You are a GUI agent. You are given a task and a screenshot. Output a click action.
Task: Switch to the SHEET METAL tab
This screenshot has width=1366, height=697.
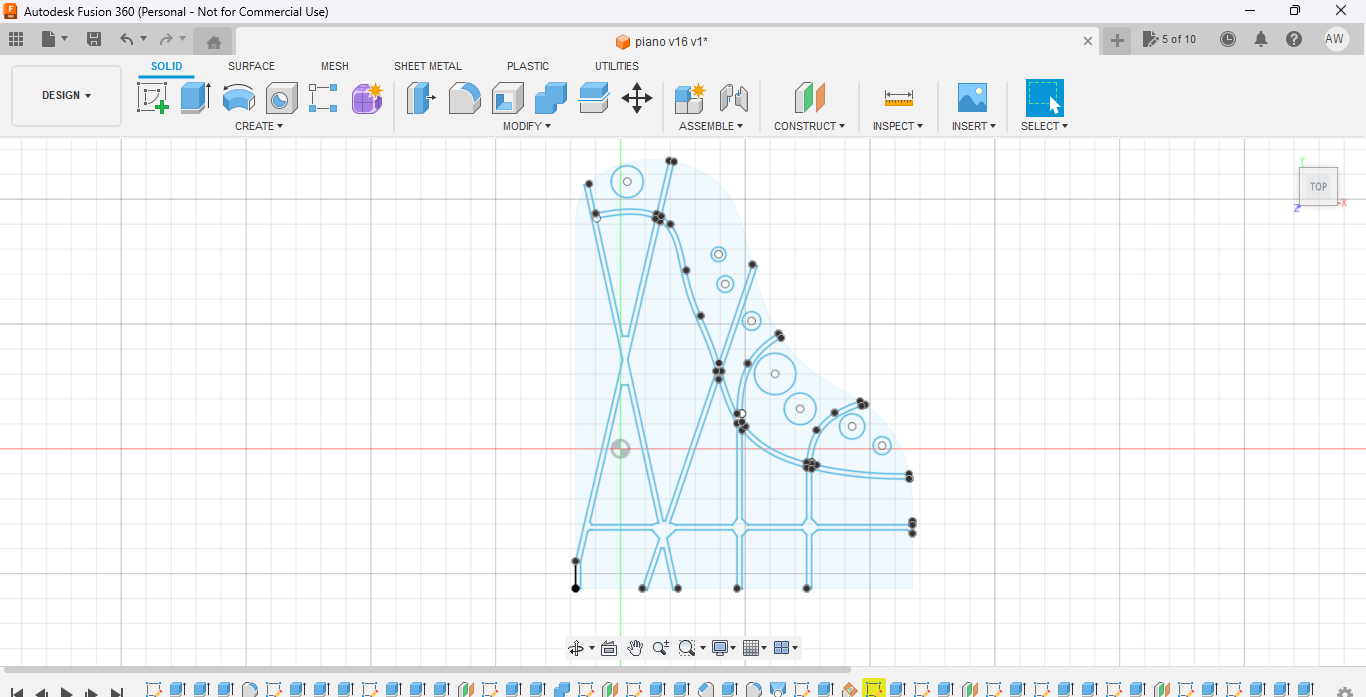428,67
